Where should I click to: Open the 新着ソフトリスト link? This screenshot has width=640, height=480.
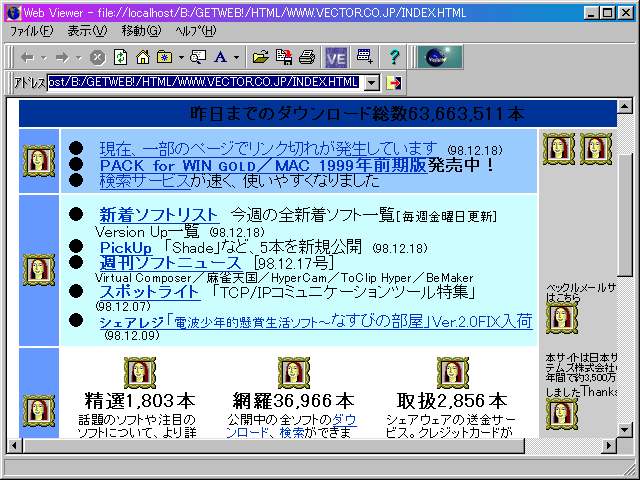click(159, 215)
